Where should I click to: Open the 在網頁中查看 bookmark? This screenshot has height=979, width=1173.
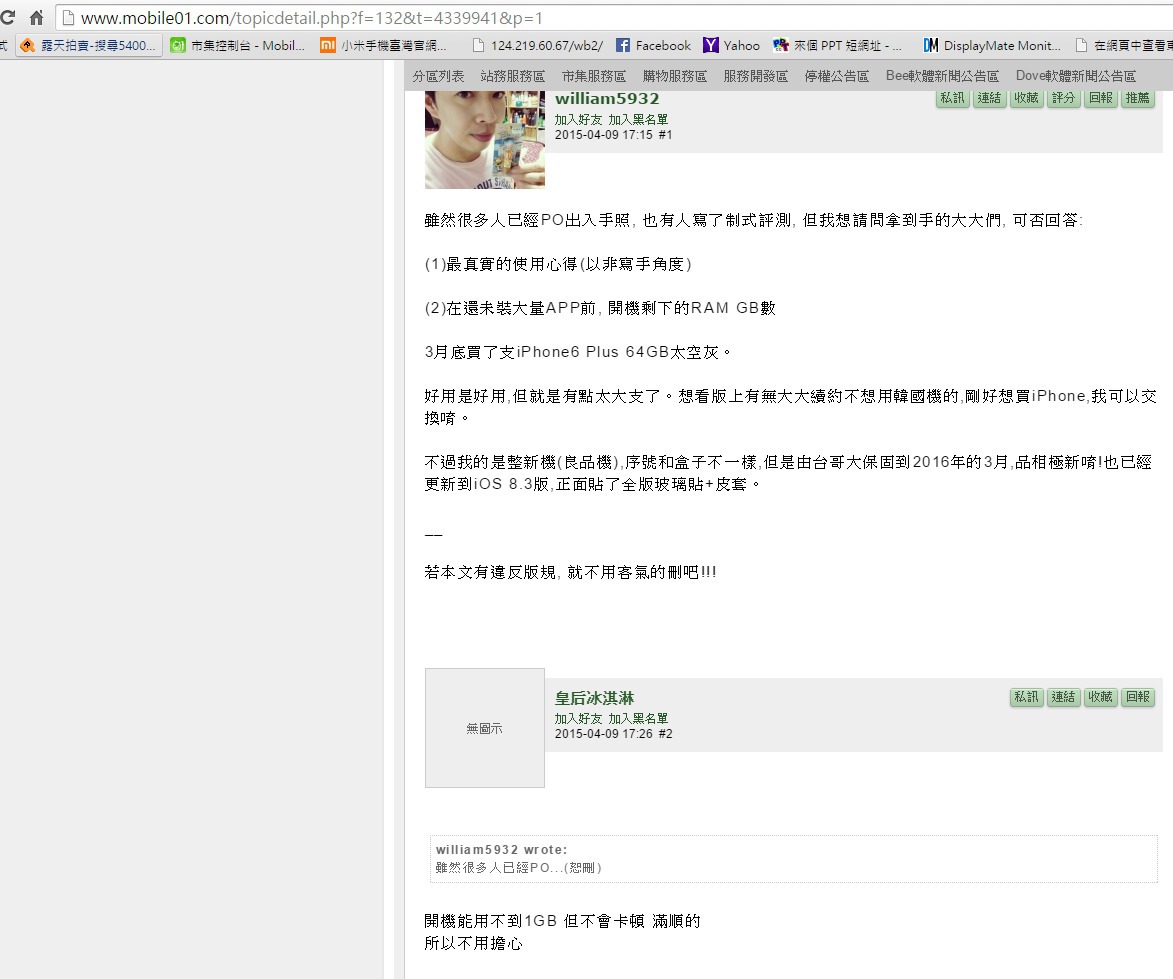[1124, 46]
